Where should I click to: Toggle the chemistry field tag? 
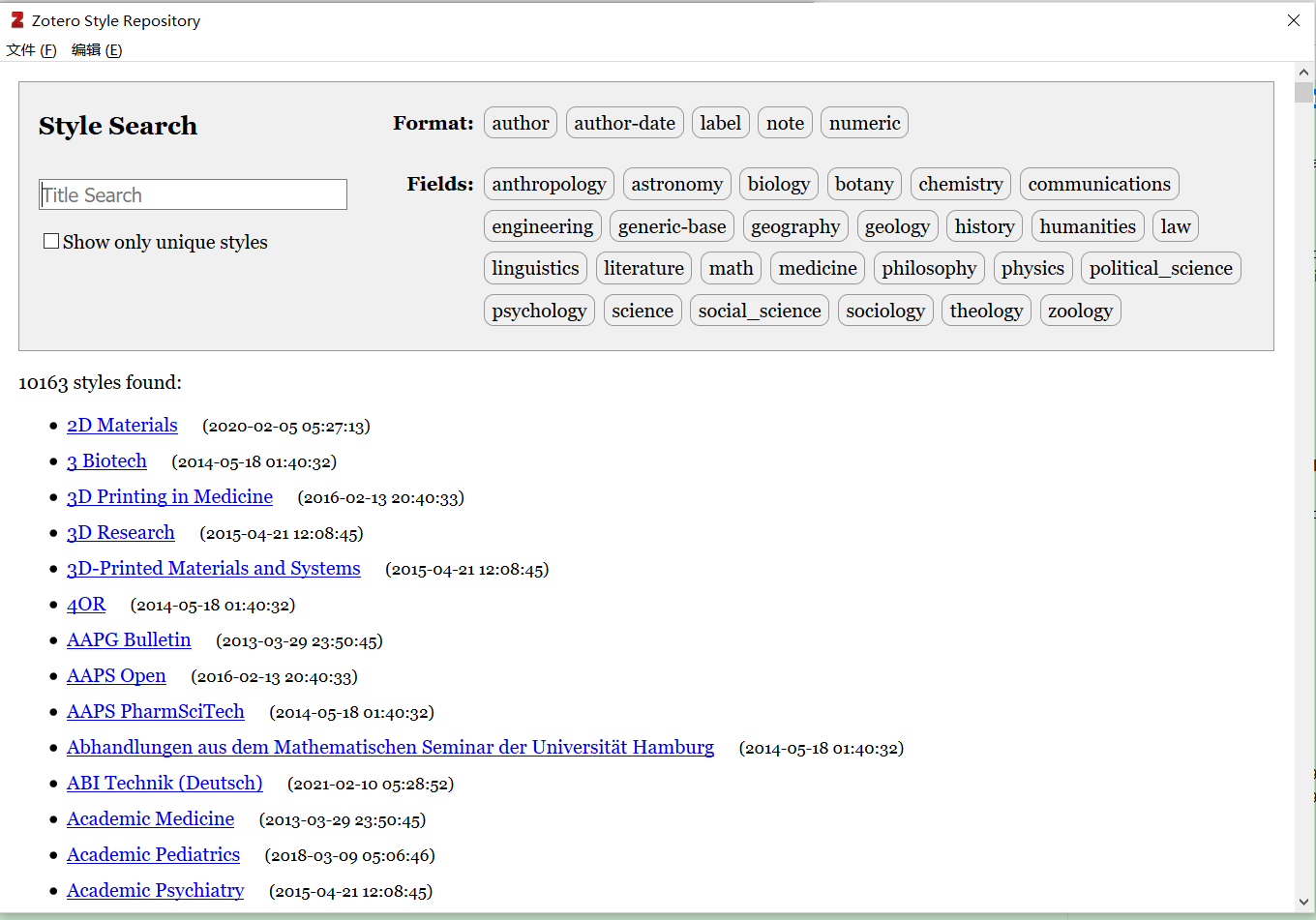click(x=961, y=184)
